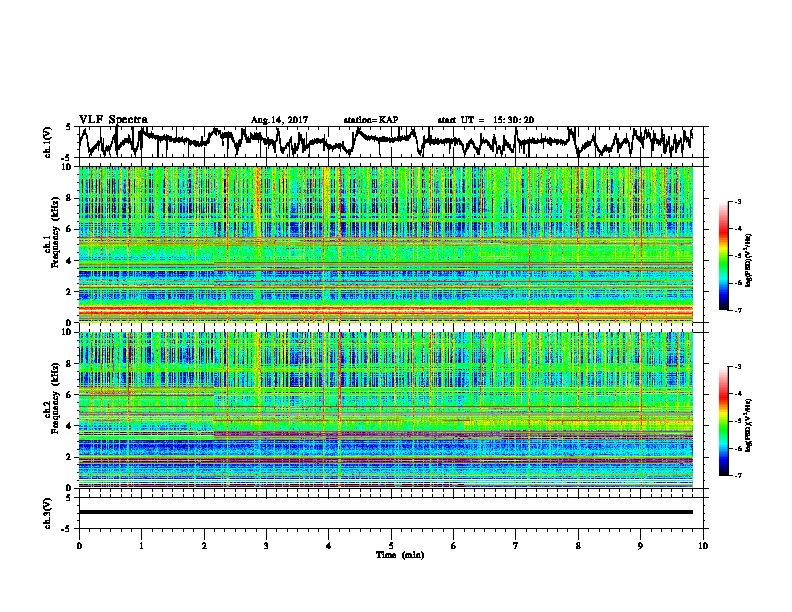This screenshot has width=792, height=612.
Task: Click the "station=KAP" label
Action: [371, 120]
